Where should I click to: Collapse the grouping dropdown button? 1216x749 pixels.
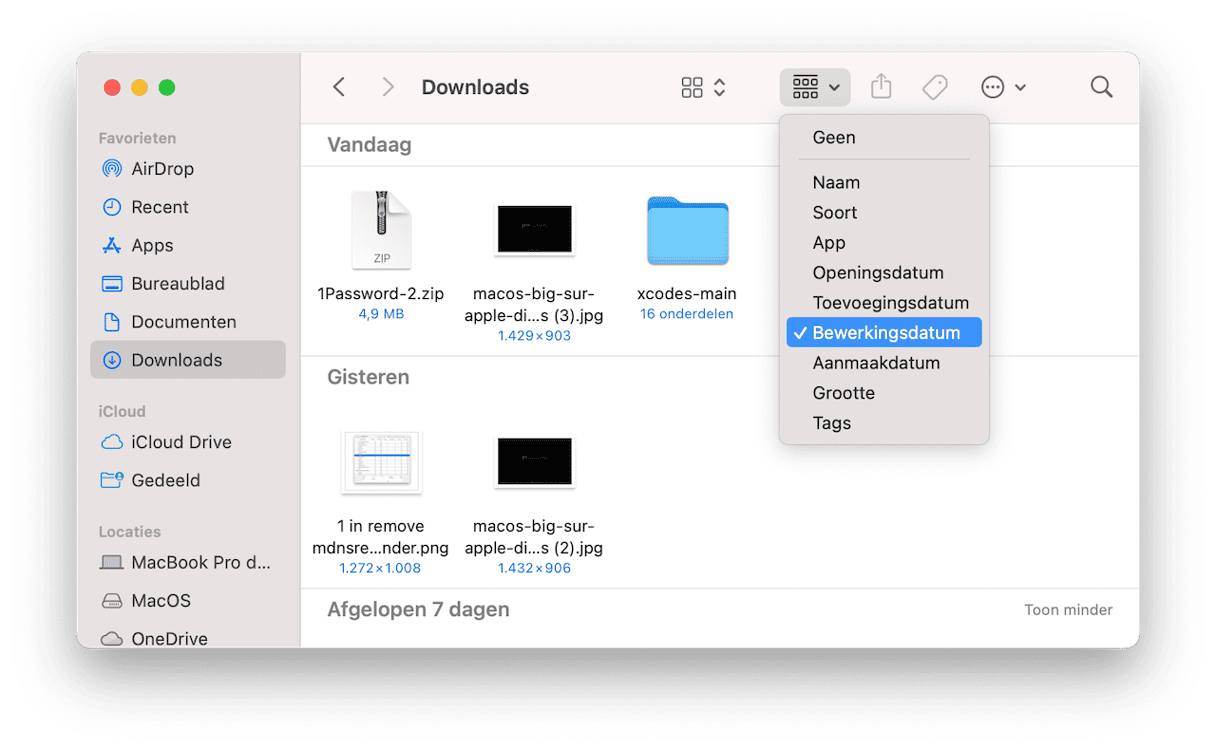pos(814,87)
